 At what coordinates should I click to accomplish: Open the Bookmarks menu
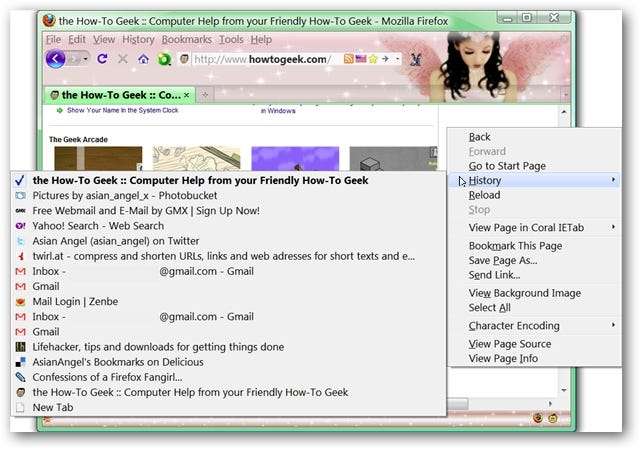[187, 40]
